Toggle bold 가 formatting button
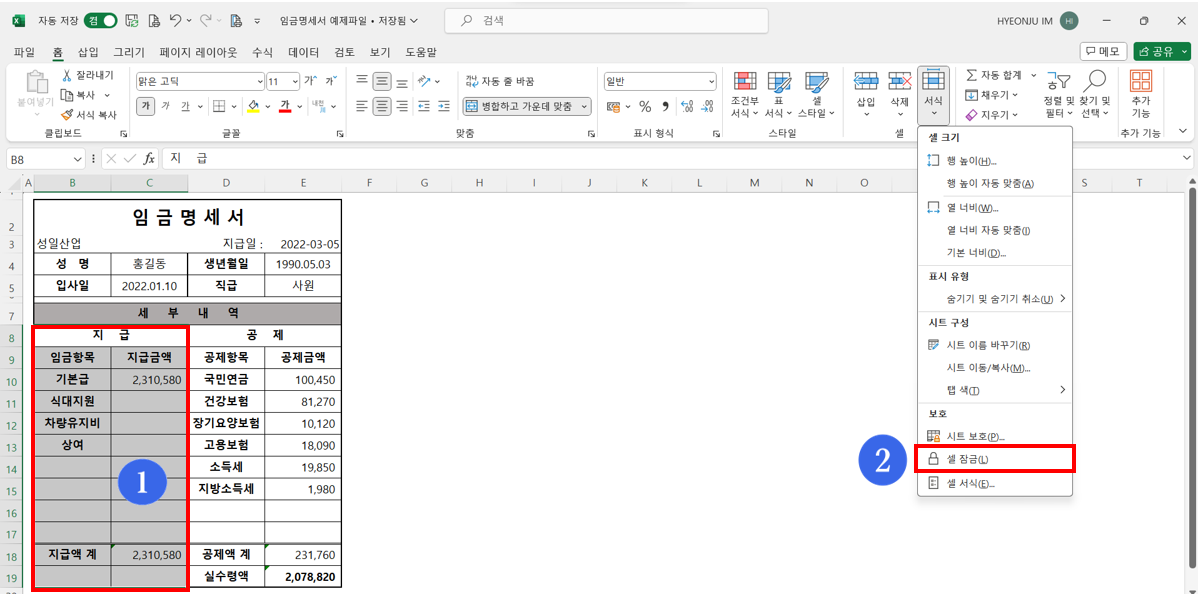1199x612 pixels. pyautogui.click(x=145, y=106)
